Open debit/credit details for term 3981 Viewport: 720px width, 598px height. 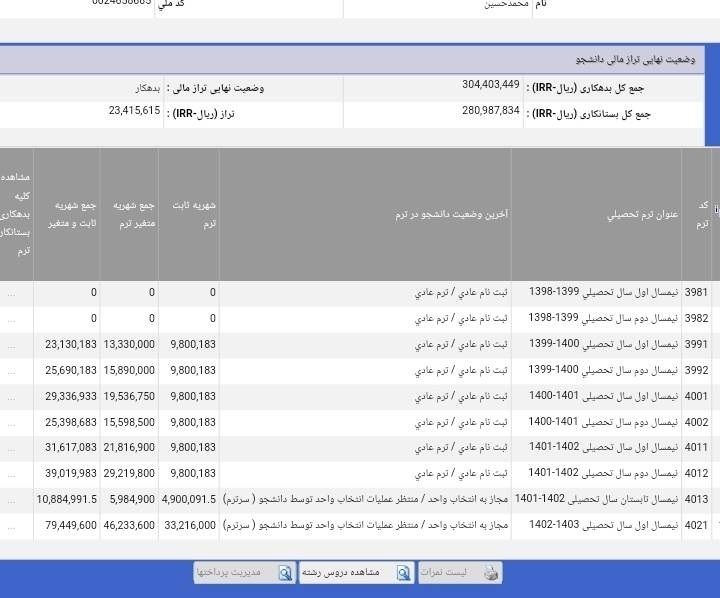click(11, 294)
